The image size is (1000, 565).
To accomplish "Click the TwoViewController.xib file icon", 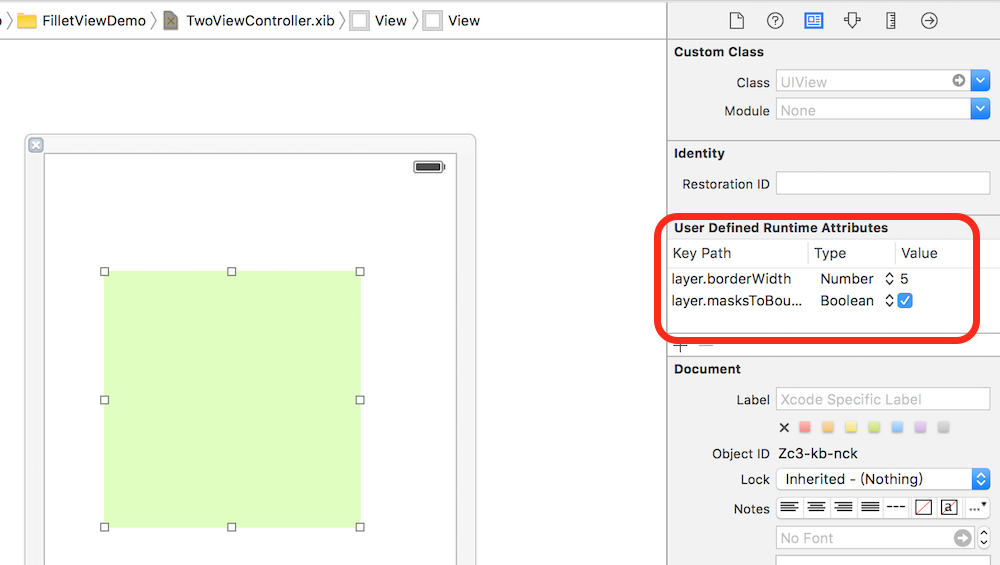I will [x=170, y=20].
